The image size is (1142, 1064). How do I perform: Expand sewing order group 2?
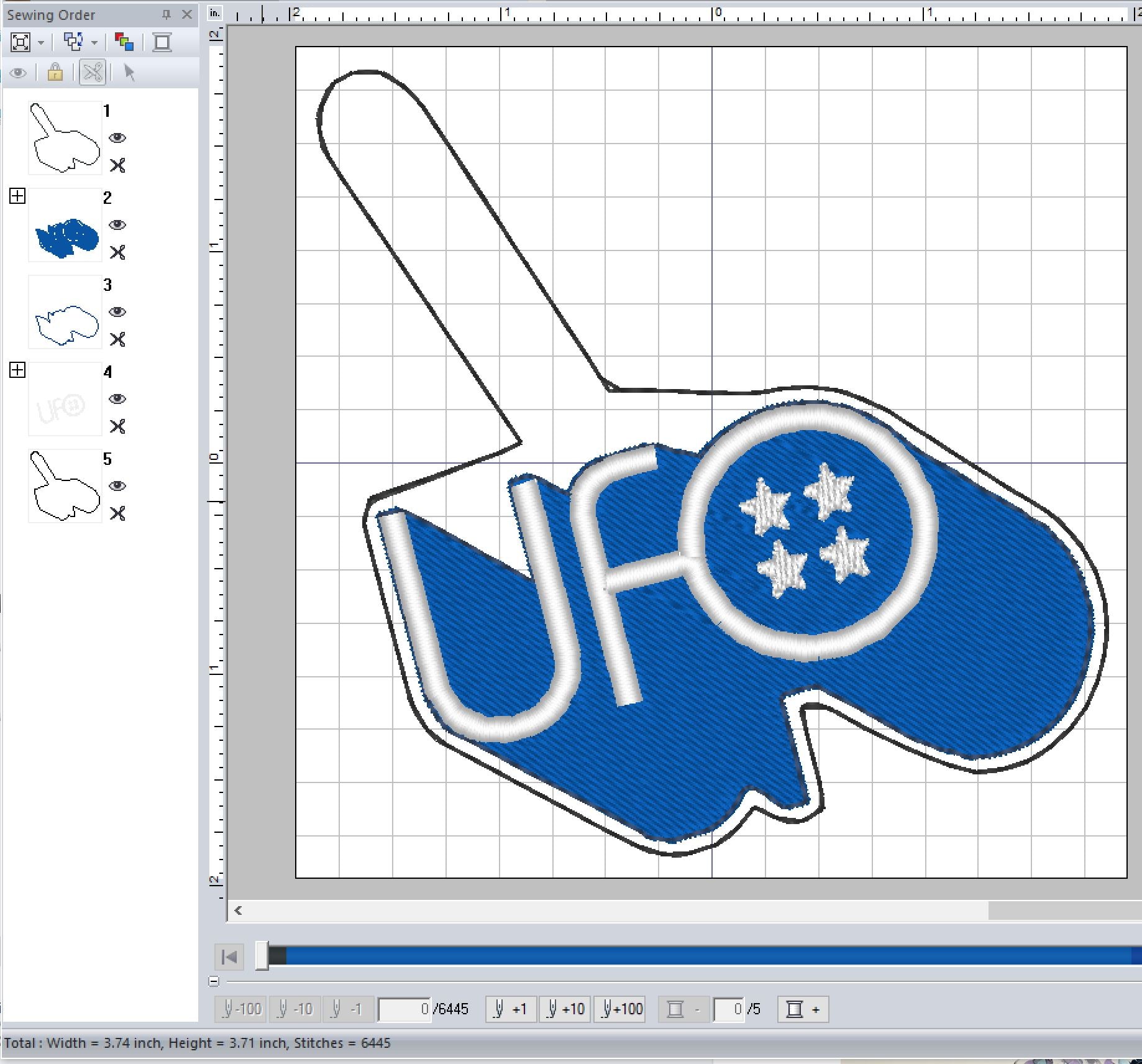[x=17, y=196]
